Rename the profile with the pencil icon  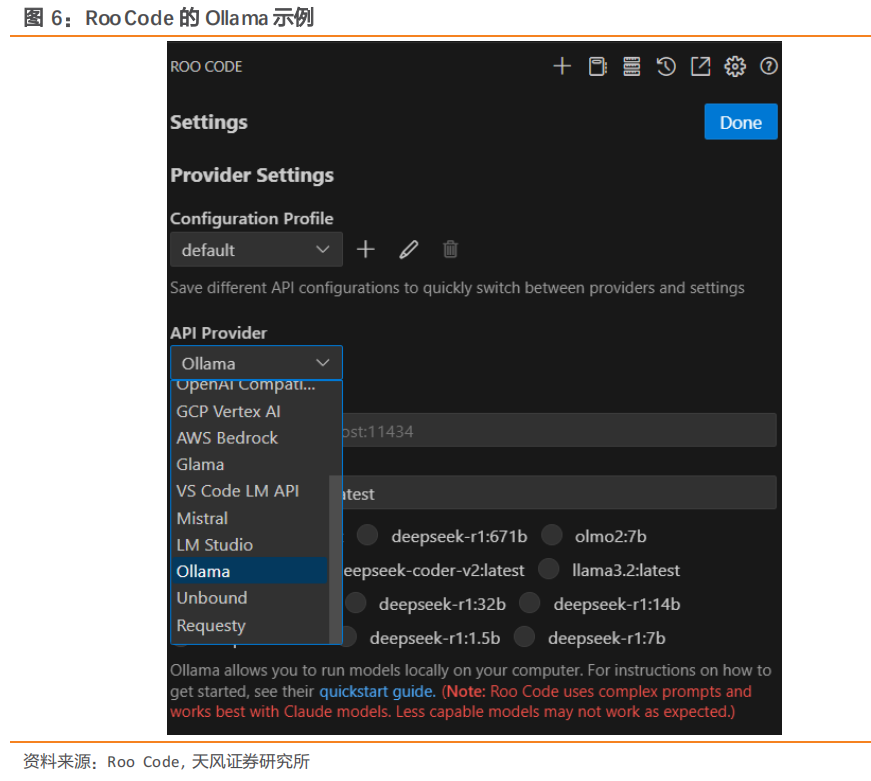pyautogui.click(x=408, y=249)
